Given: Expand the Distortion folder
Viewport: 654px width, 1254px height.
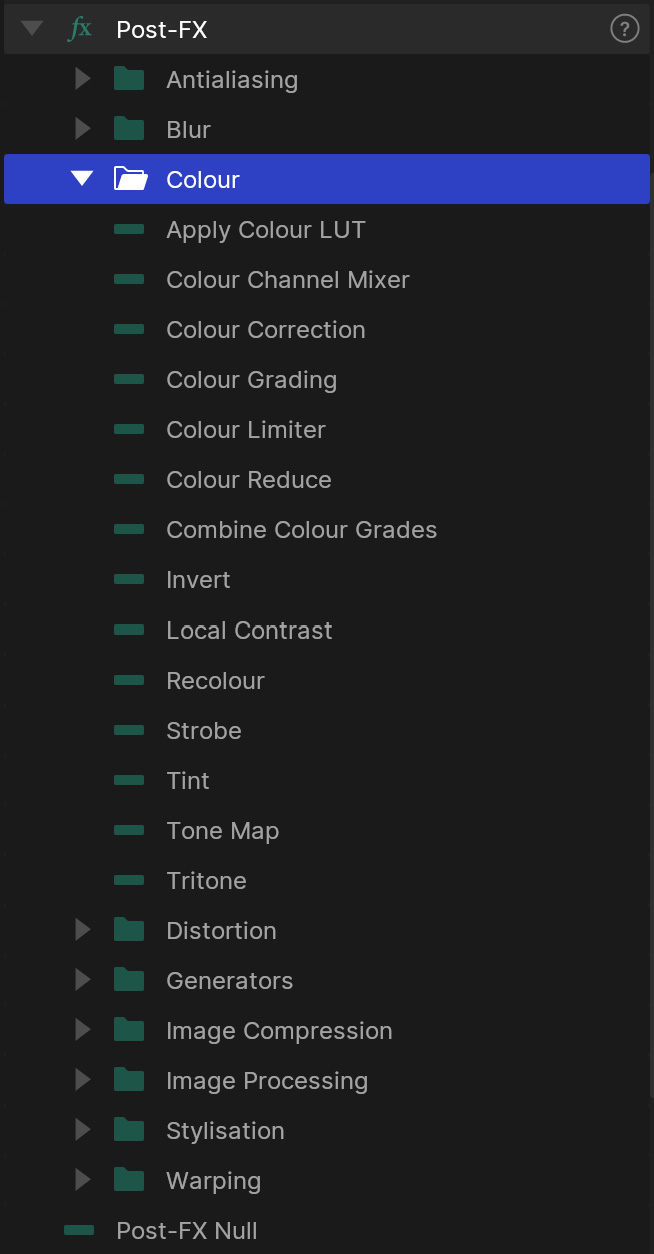Looking at the screenshot, I should [83, 930].
